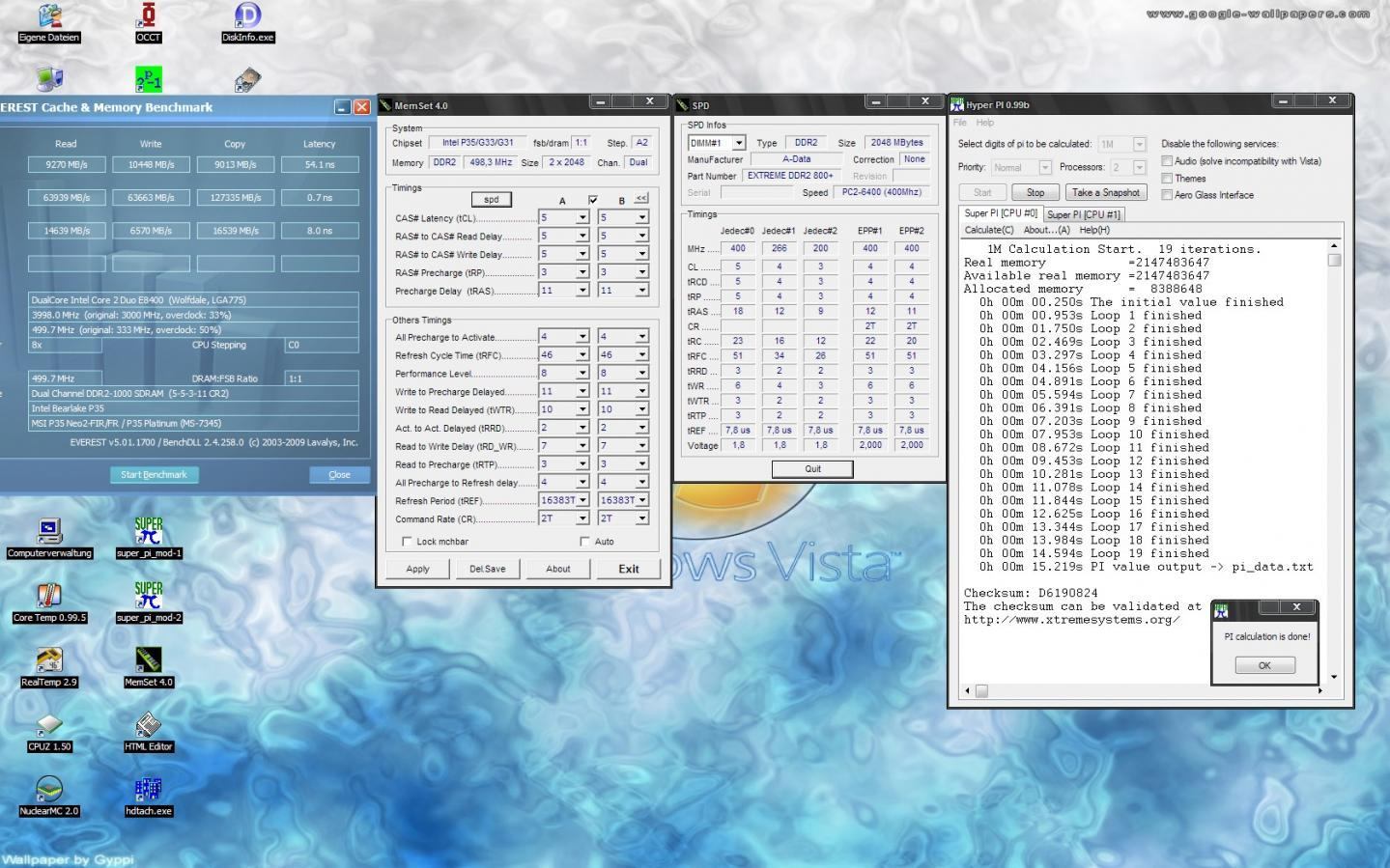This screenshot has width=1390, height=868.
Task: Click the spd button in MemSet
Action: (492, 200)
